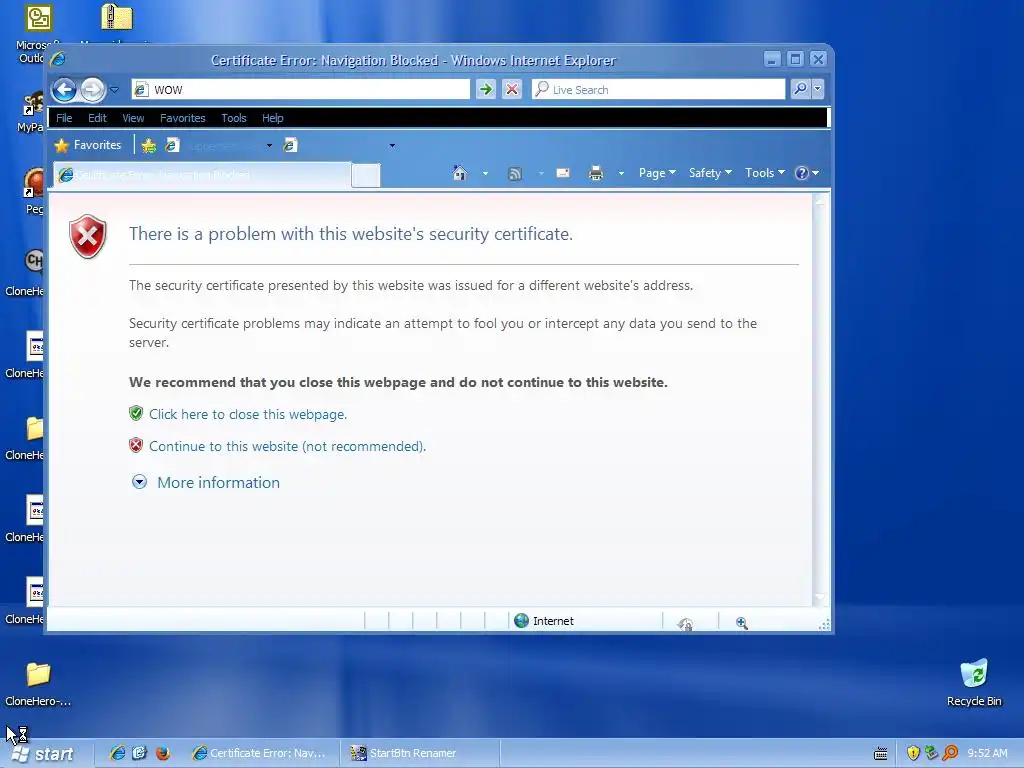Click the orange magnifier tray icon

pyautogui.click(x=950, y=753)
